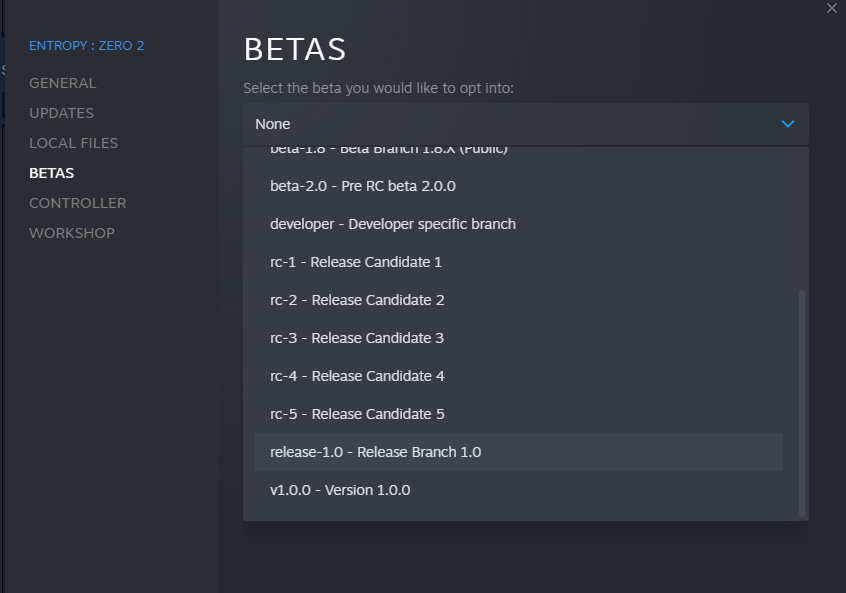The width and height of the screenshot is (846, 593).
Task: Choose release-1.0 Release Branch 1.0
Action: click(x=375, y=452)
